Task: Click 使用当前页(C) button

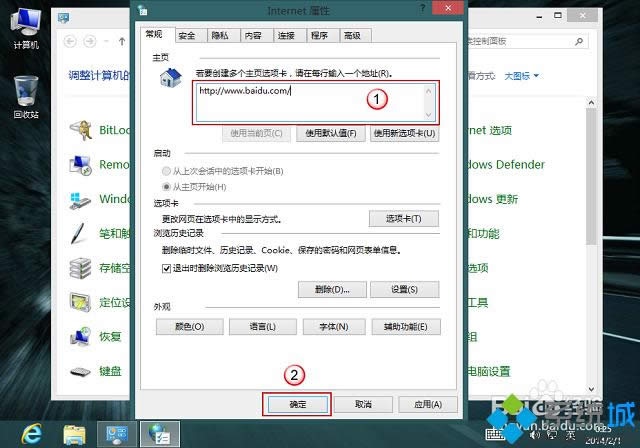Action: click(x=256, y=133)
